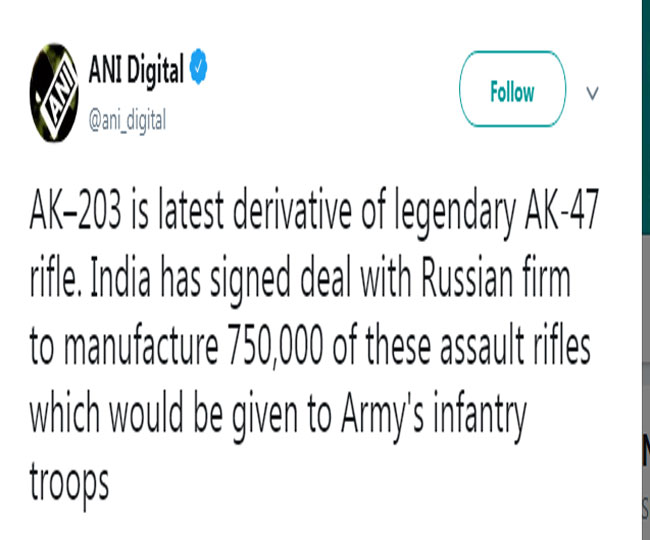This screenshot has height=540, width=650.
Task: Open the chevron menu beside Follow
Action: coord(591,93)
